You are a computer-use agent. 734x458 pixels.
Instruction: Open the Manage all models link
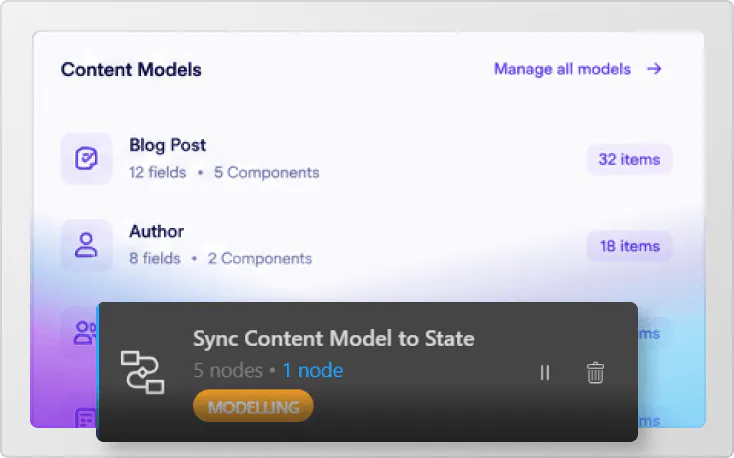point(562,69)
